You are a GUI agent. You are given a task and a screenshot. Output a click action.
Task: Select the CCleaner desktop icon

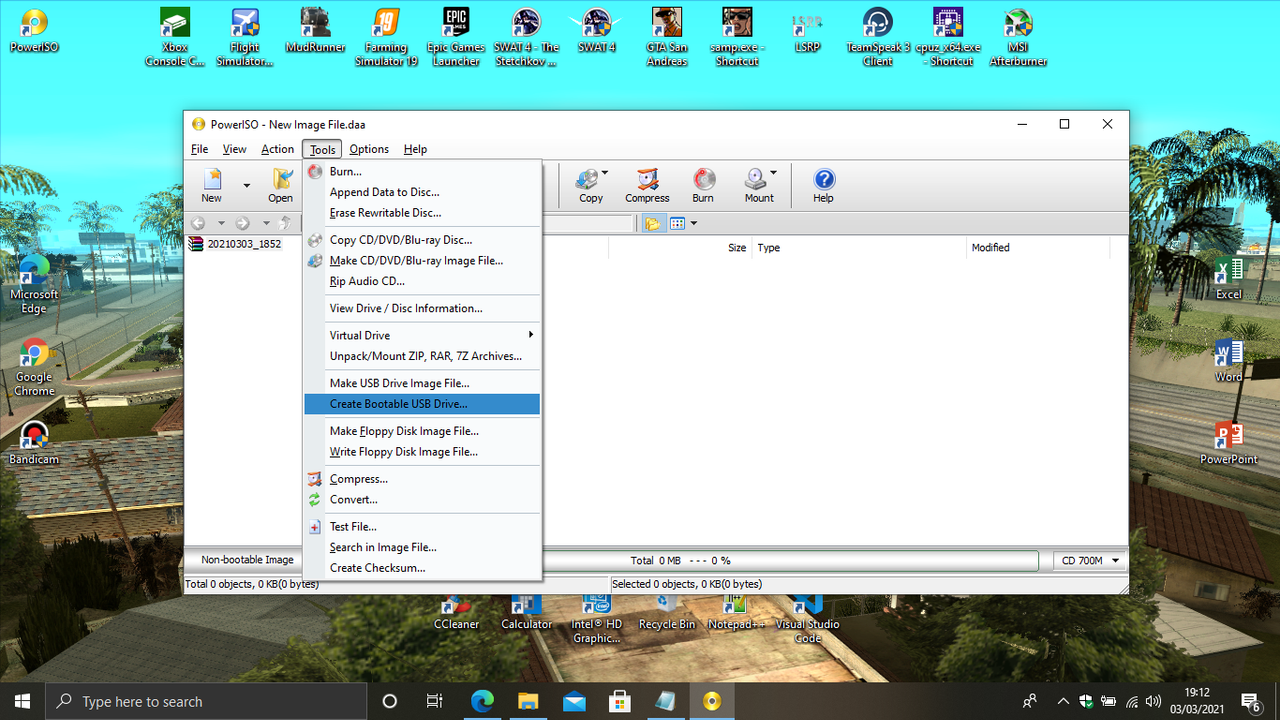click(x=456, y=610)
